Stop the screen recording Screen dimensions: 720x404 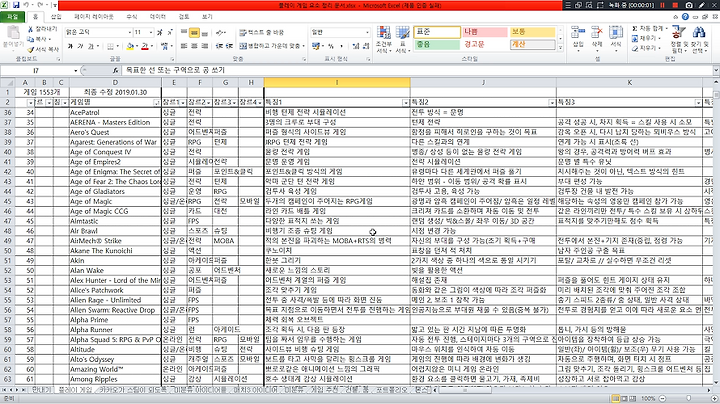(675, 5)
